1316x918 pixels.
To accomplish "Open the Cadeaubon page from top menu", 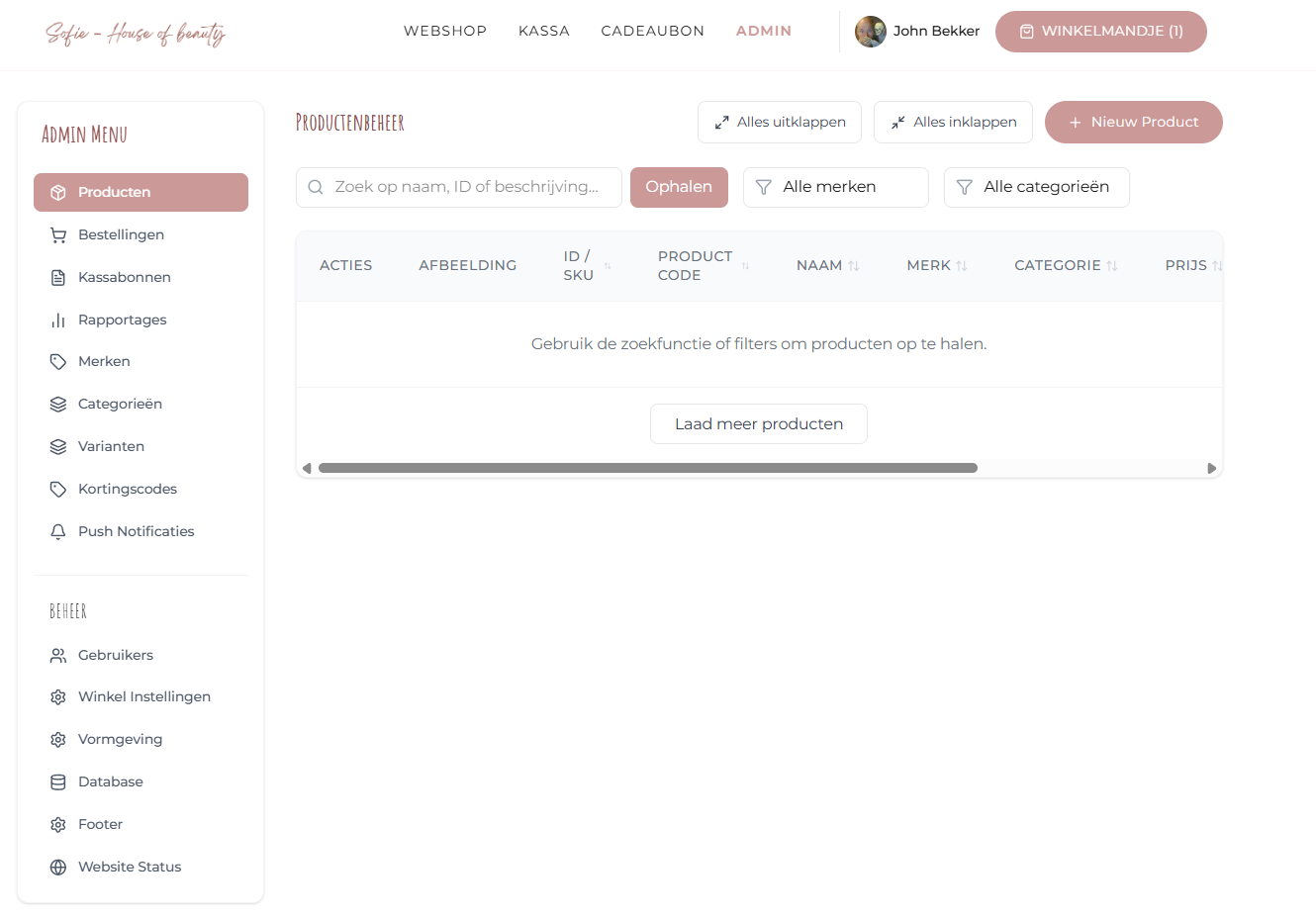I will tap(652, 32).
